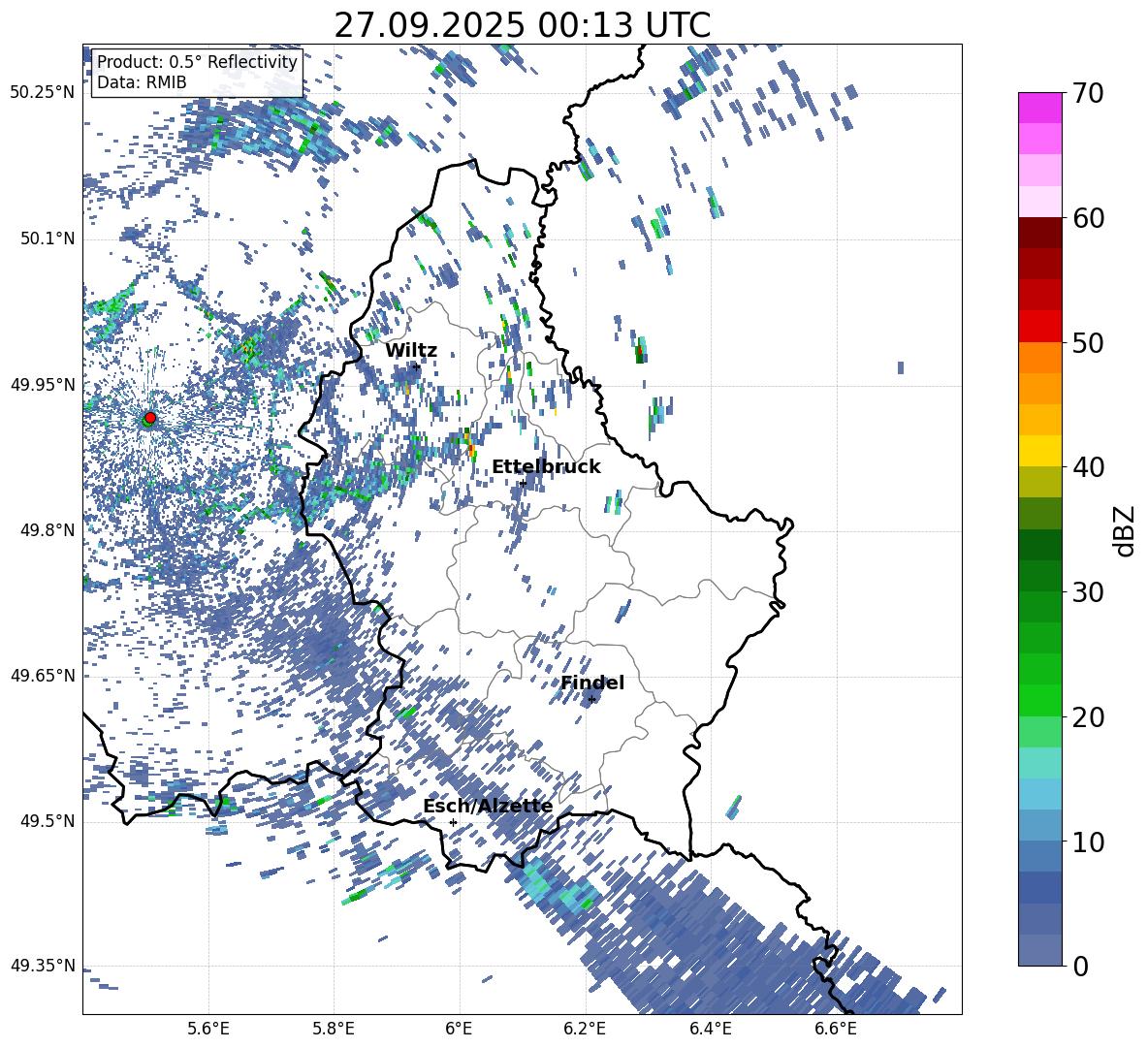The width and height of the screenshot is (1148, 1048).
Task: Click the 50.25°N latitude tick label
Action: coord(43,93)
